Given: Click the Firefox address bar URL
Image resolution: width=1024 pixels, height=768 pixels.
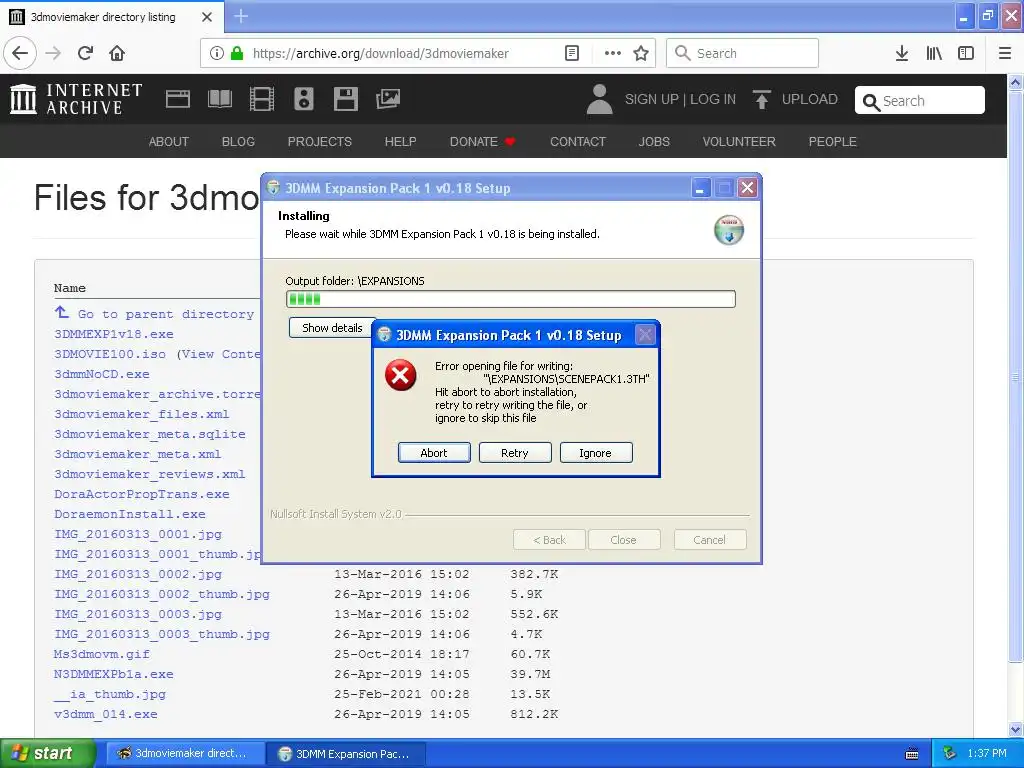Looking at the screenshot, I should [381, 54].
